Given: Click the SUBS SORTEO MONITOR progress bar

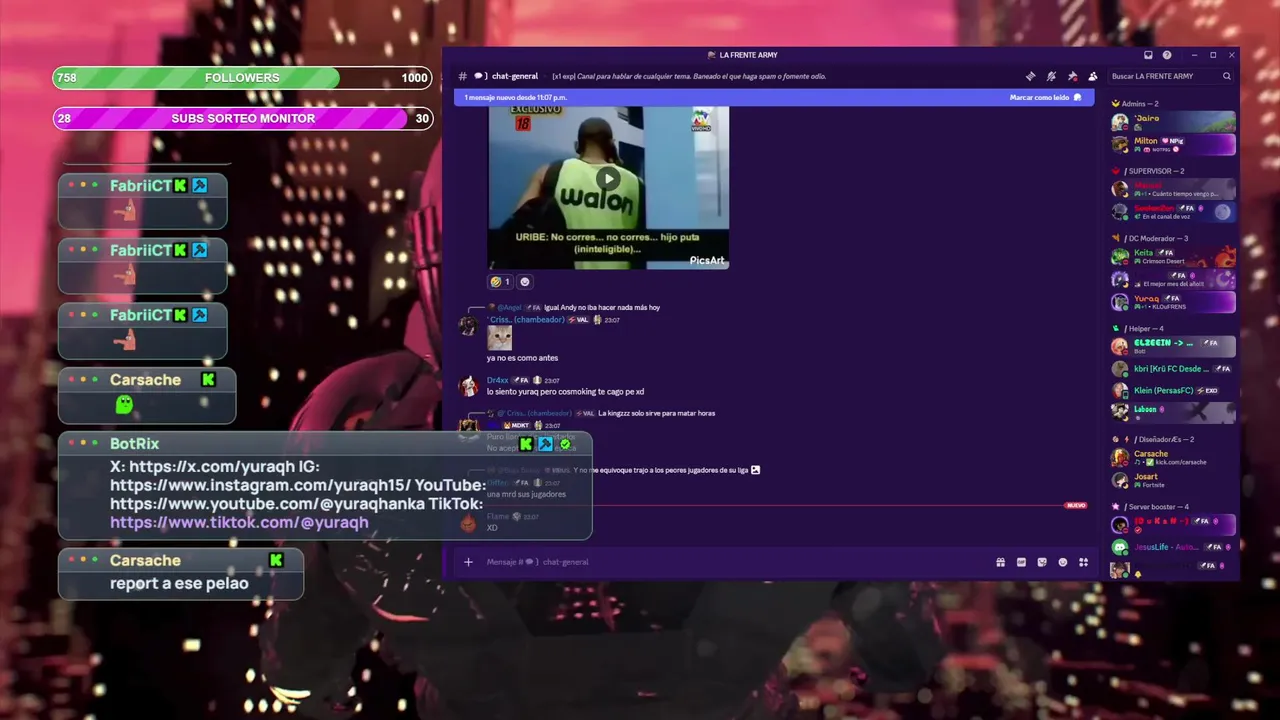Looking at the screenshot, I should (x=242, y=118).
